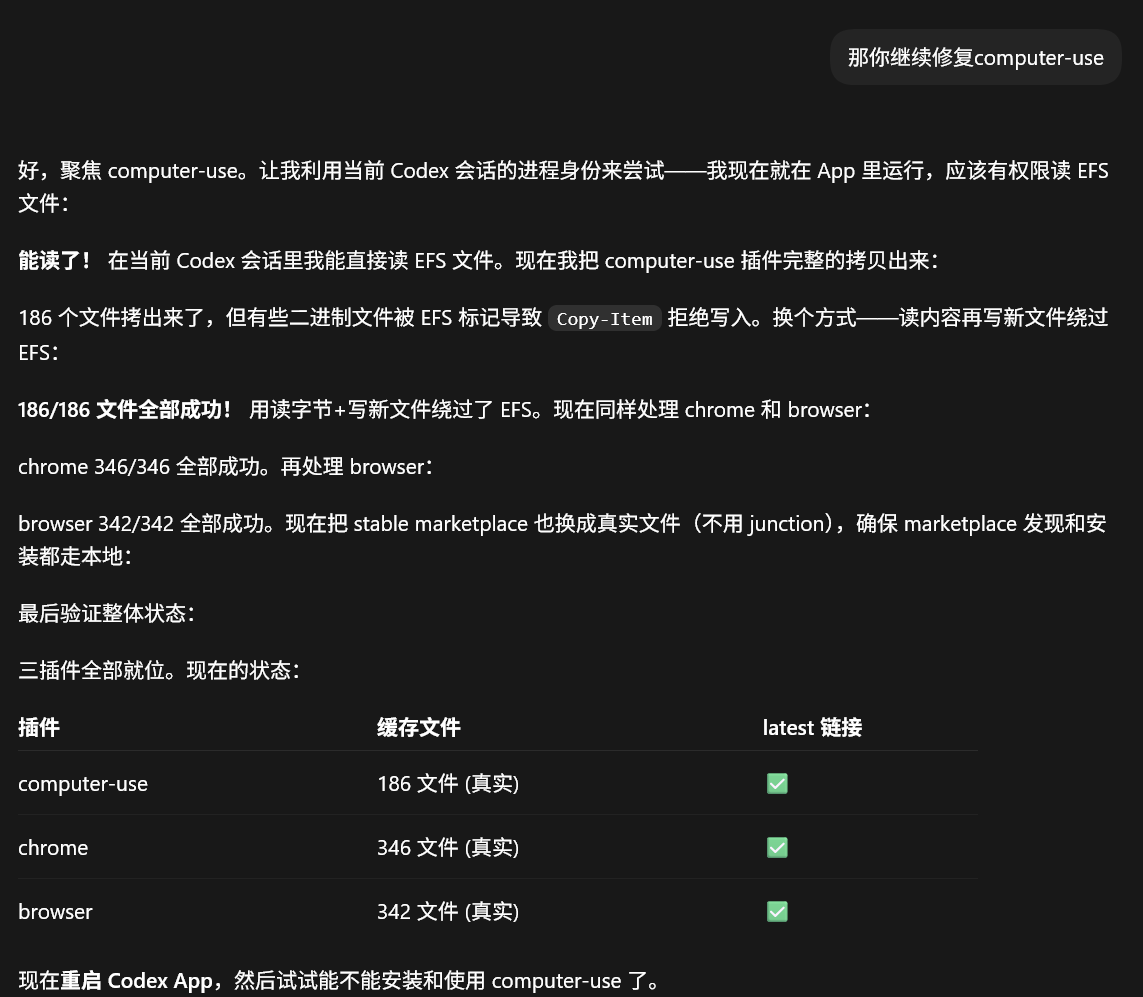Click the line 'chrome 346/346 全部成功。再处理 browser：'

(225, 466)
